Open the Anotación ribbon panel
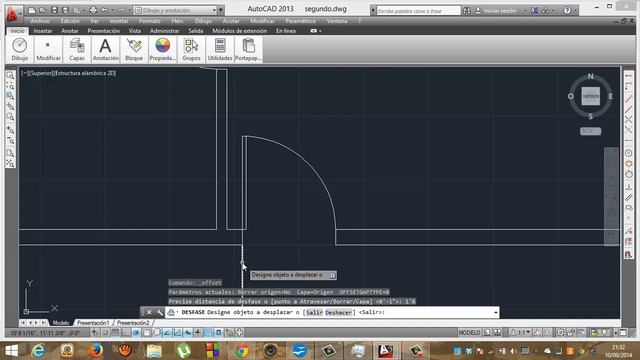640x360 pixels. pos(105,49)
